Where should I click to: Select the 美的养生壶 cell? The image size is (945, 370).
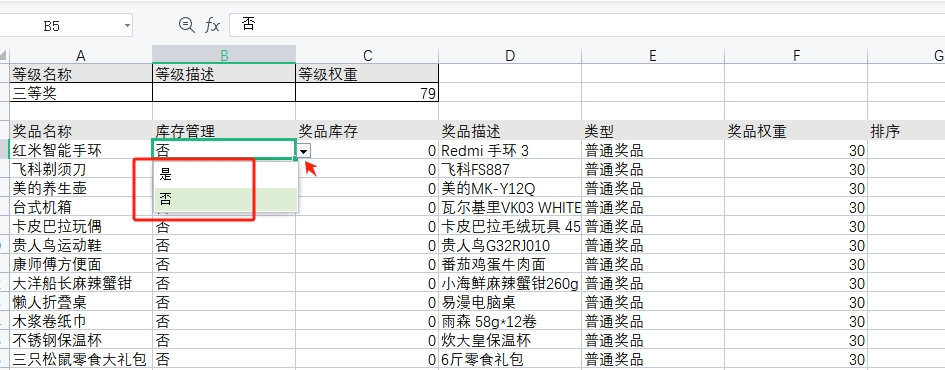(x=81, y=188)
